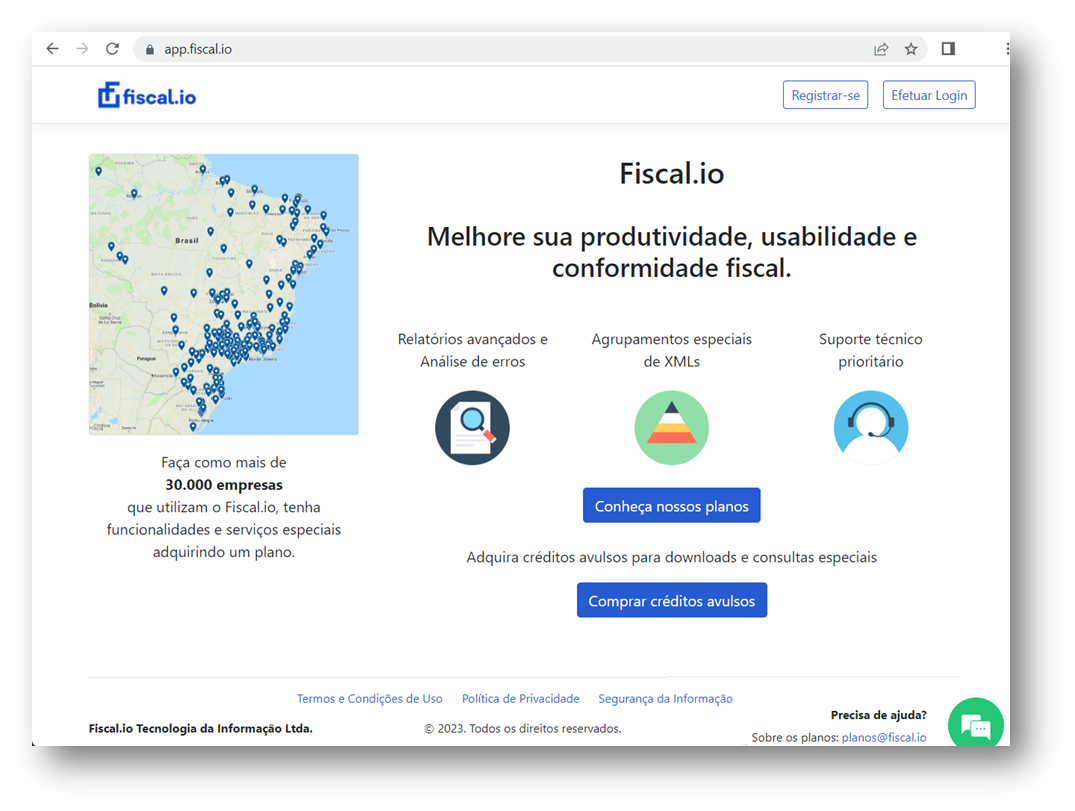The height and width of the screenshot is (811, 1075).
Task: Click 'Precisa de ajuda?' text
Action: tap(878, 715)
